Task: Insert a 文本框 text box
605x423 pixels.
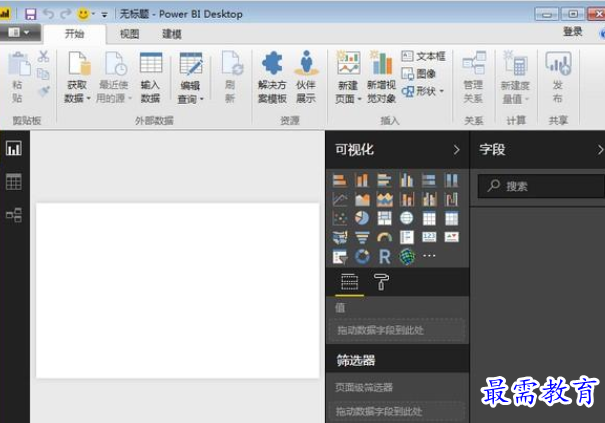Action: click(423, 56)
